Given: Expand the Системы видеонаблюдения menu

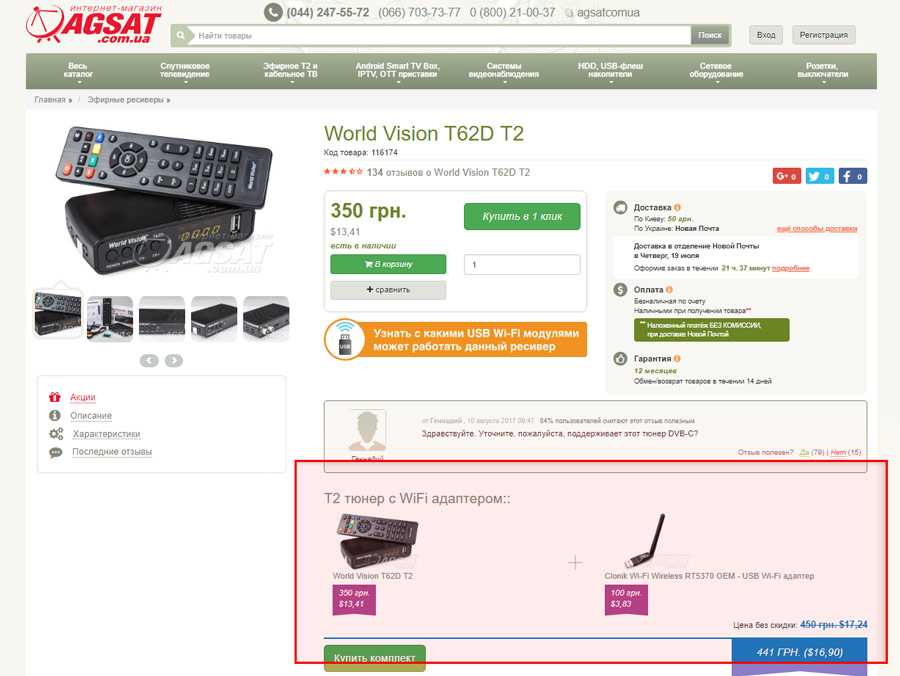Looking at the screenshot, I should [503, 71].
